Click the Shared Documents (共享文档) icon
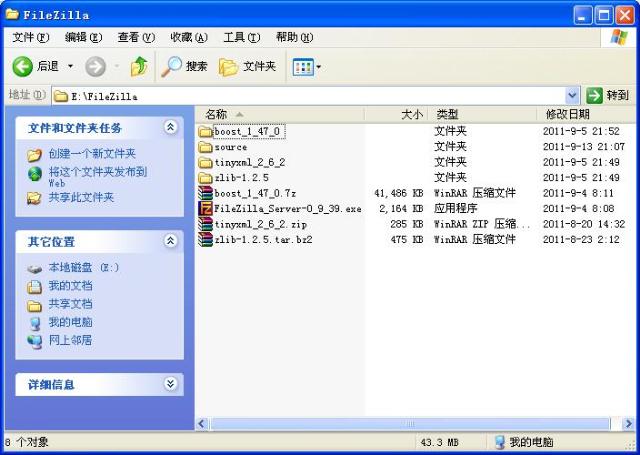 coord(34,305)
